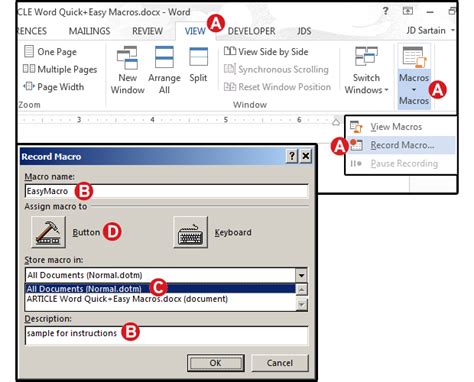
Task: Click the Macros ribbon icon
Action: click(414, 57)
